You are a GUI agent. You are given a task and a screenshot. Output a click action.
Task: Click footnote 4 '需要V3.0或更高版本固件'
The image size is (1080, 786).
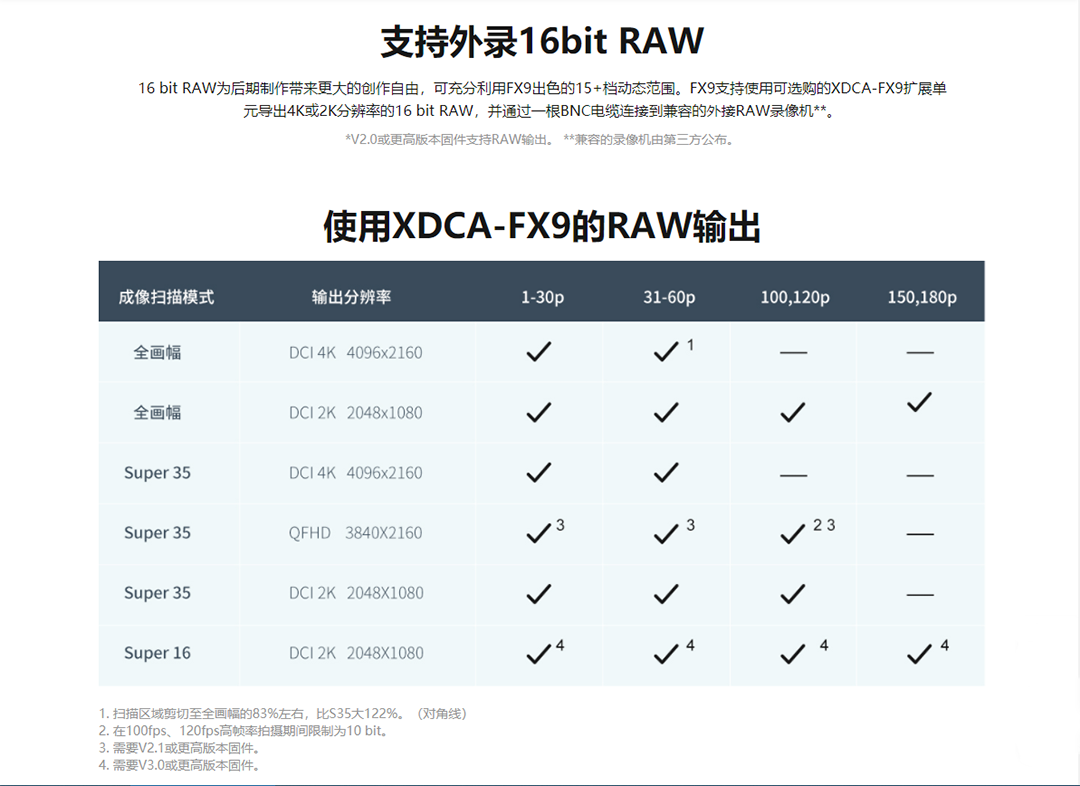180,765
